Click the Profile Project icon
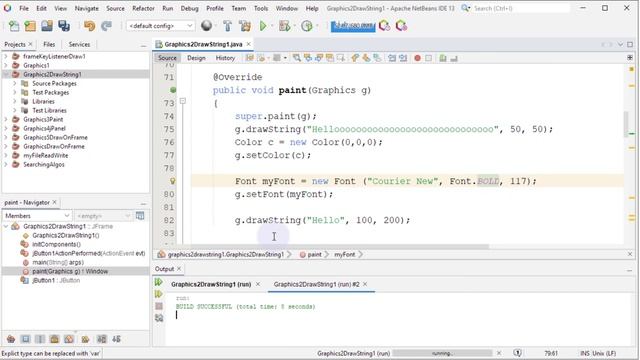The height and width of the screenshot is (360, 640). point(307,26)
